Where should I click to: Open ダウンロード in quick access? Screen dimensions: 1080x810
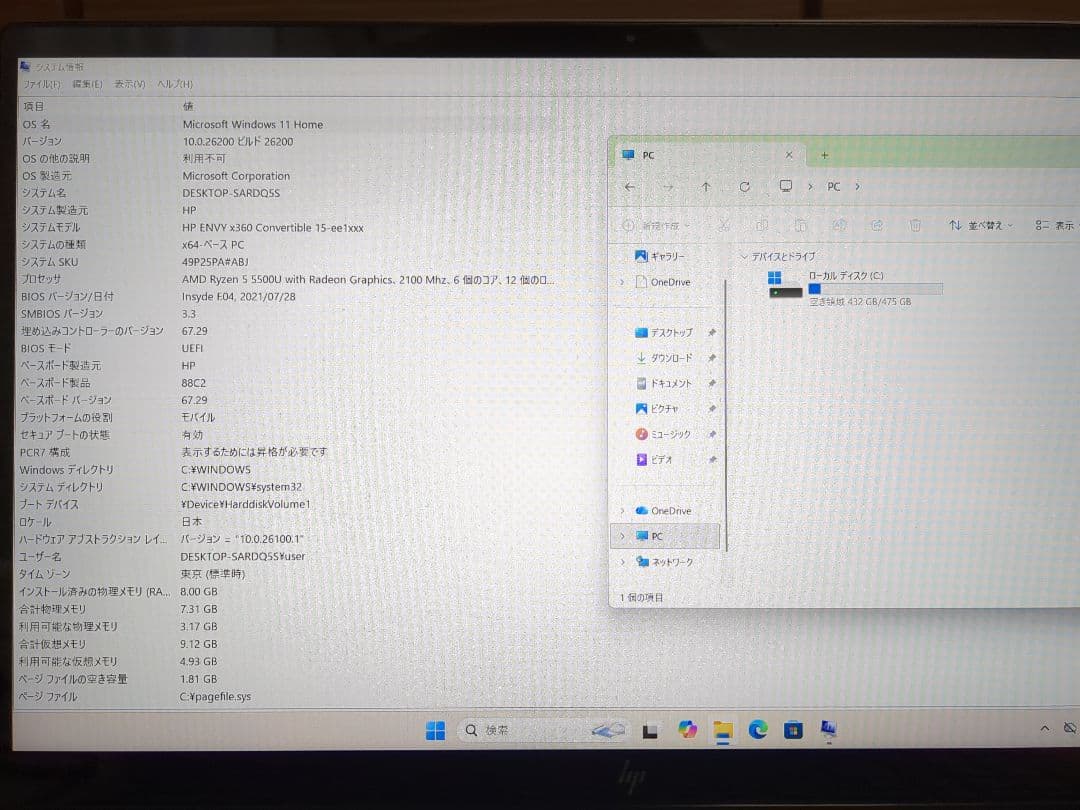click(663, 358)
